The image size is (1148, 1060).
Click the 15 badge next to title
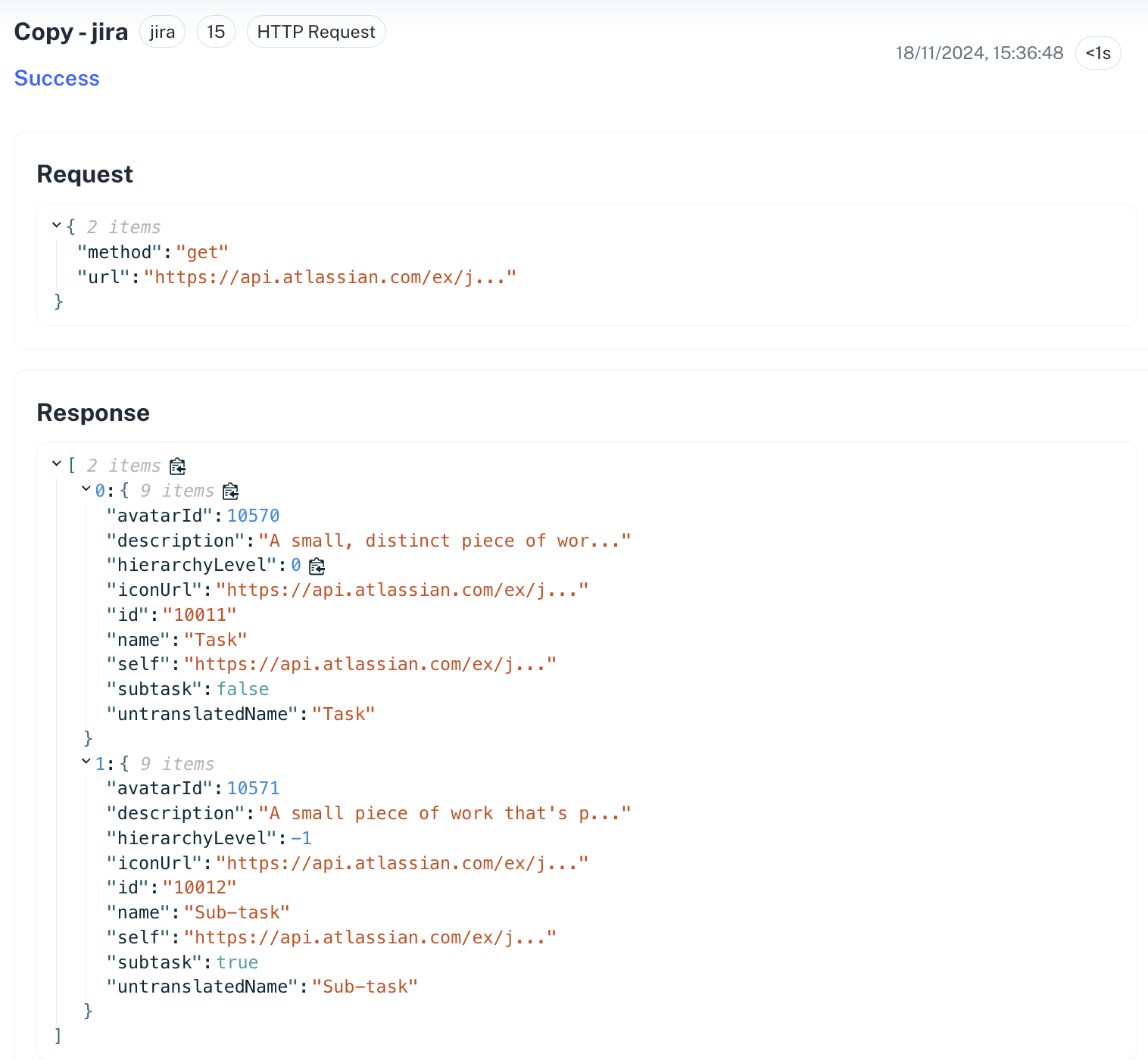(x=216, y=31)
